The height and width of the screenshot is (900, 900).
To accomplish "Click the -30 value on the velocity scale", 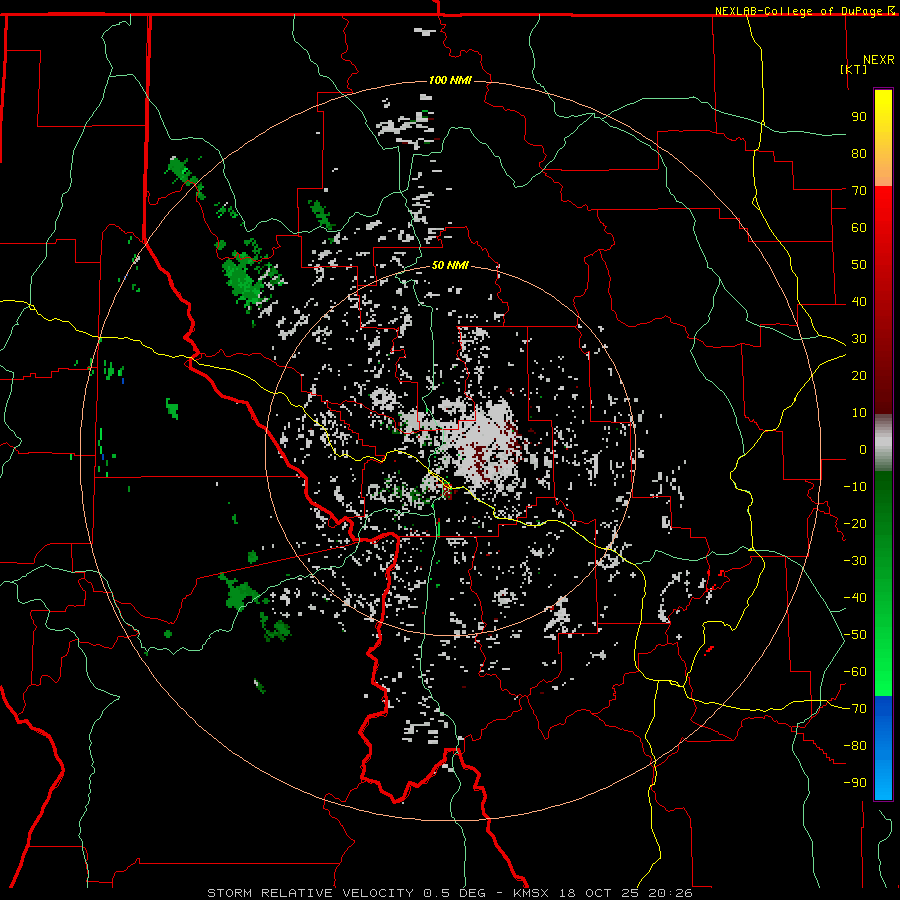I will pos(855,561).
